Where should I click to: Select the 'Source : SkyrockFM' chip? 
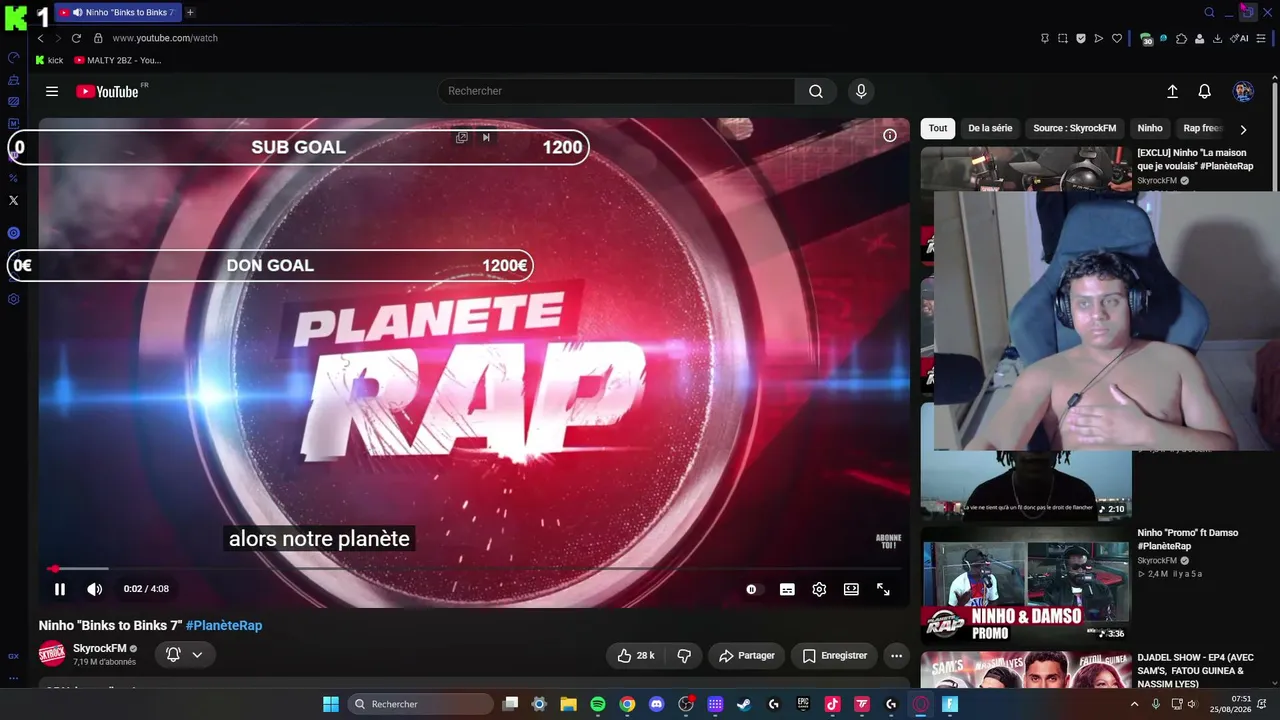(1075, 128)
